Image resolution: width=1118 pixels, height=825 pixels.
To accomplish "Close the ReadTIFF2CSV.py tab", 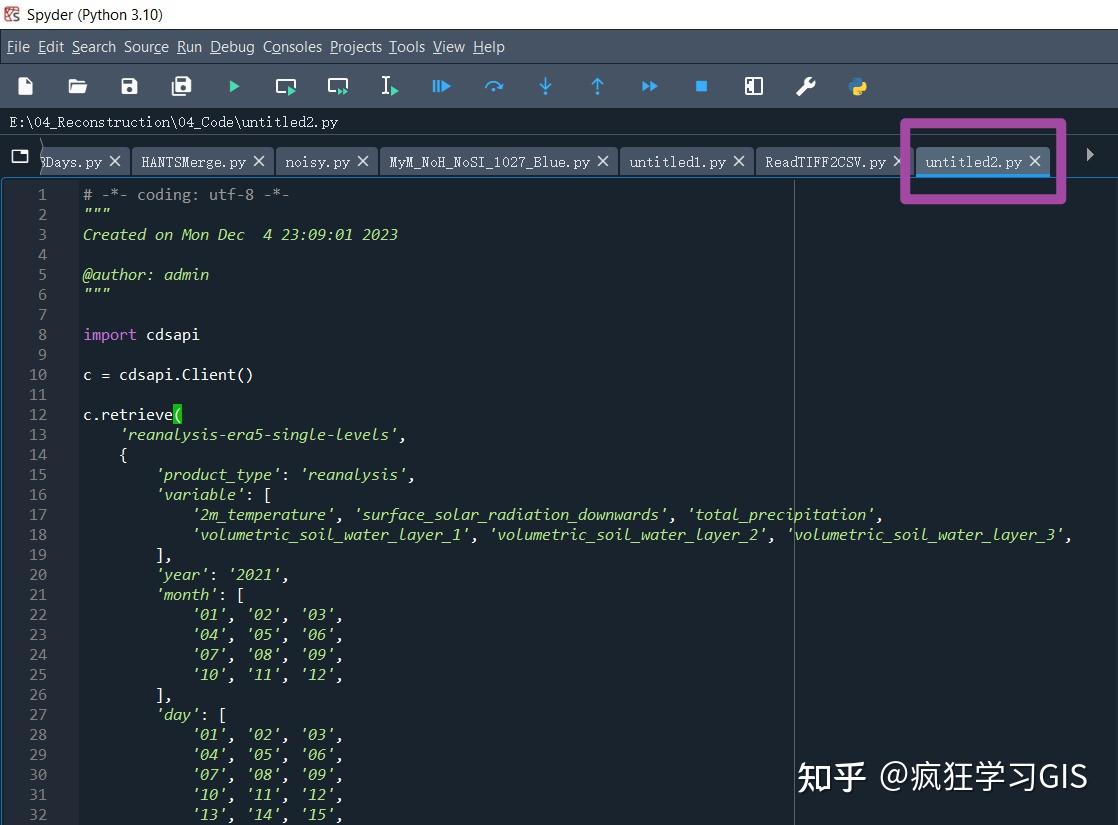I will click(x=897, y=160).
